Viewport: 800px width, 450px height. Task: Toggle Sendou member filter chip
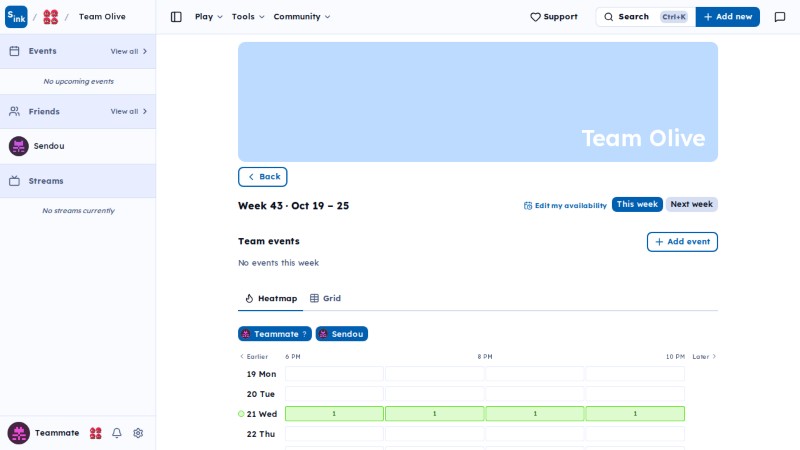[x=342, y=334]
